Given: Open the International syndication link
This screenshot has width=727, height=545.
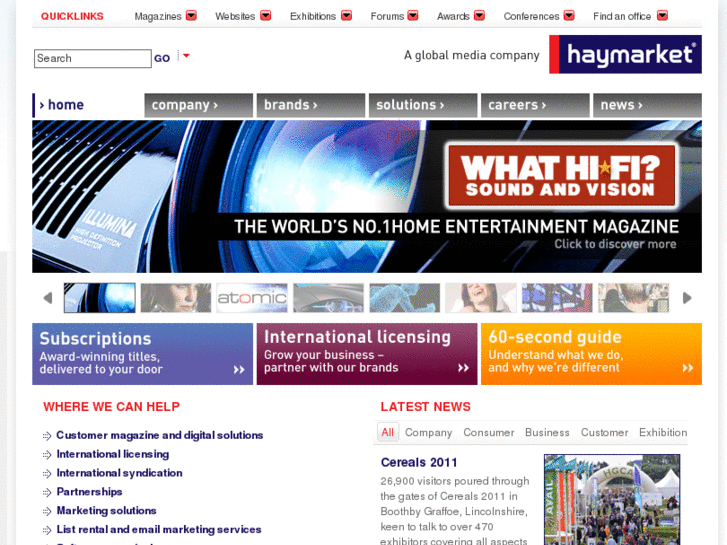Looking at the screenshot, I should [119, 473].
